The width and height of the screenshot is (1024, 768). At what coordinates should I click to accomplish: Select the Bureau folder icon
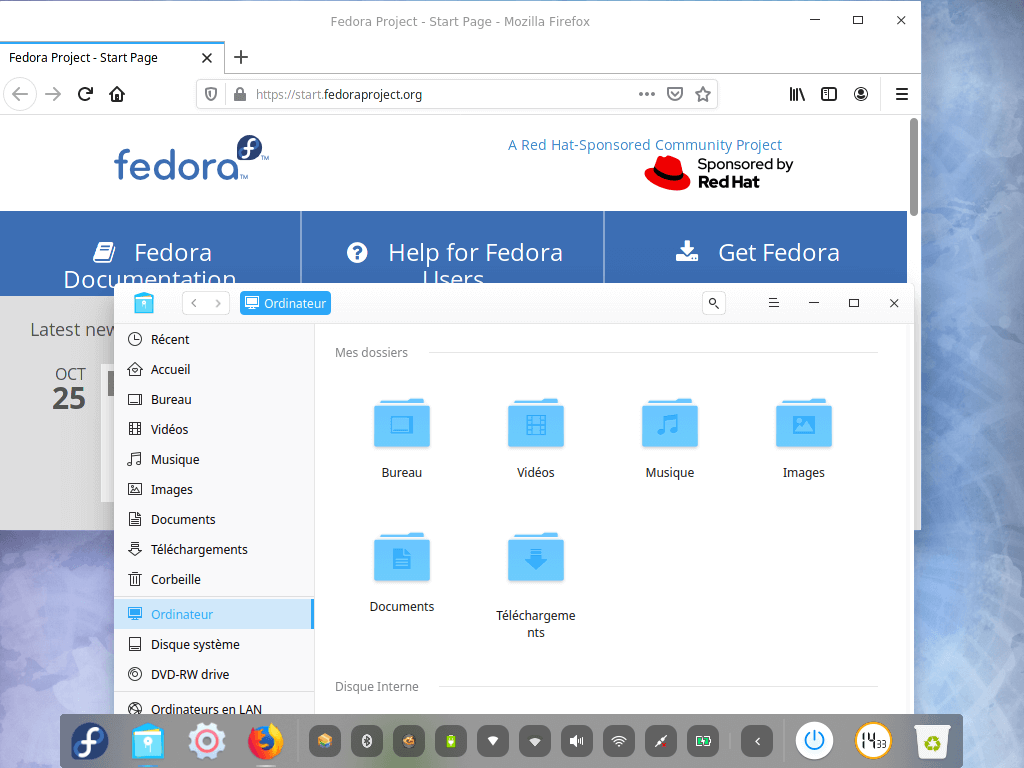(402, 423)
